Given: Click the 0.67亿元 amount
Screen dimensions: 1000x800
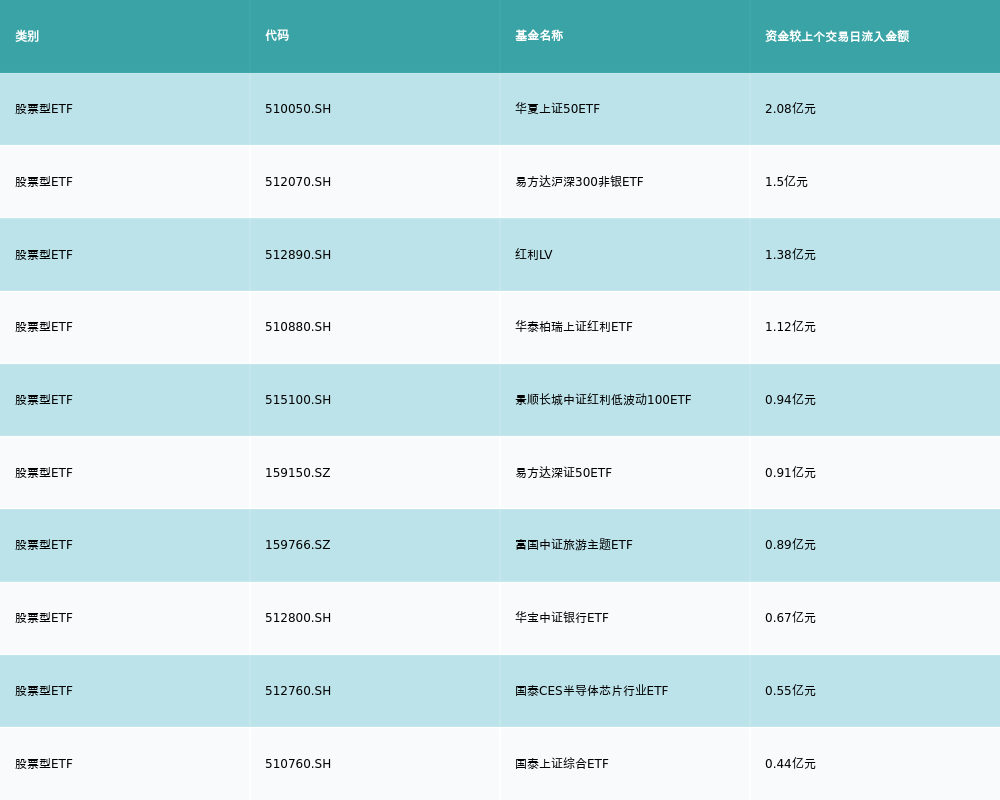Looking at the screenshot, I should point(790,618).
